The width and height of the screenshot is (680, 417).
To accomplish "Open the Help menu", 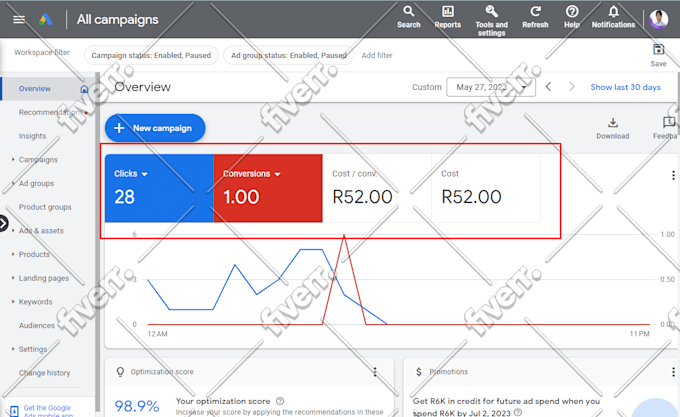I will click(x=572, y=17).
